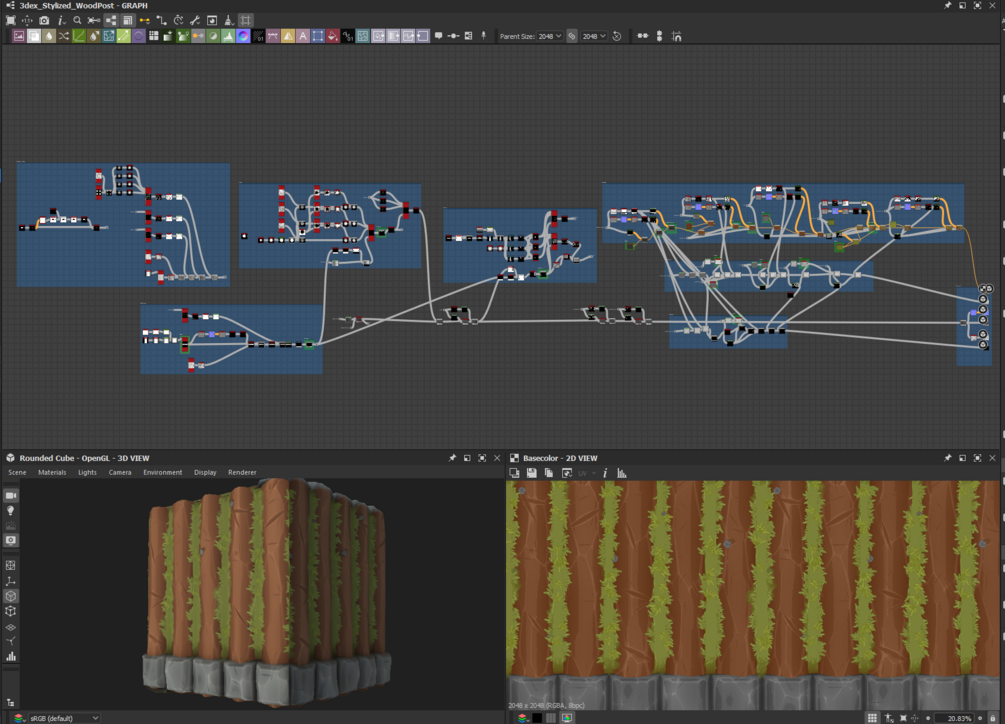Add an FX-Map node from toolbar
Image resolution: width=1005 pixels, height=724 pixels.
click(x=154, y=36)
